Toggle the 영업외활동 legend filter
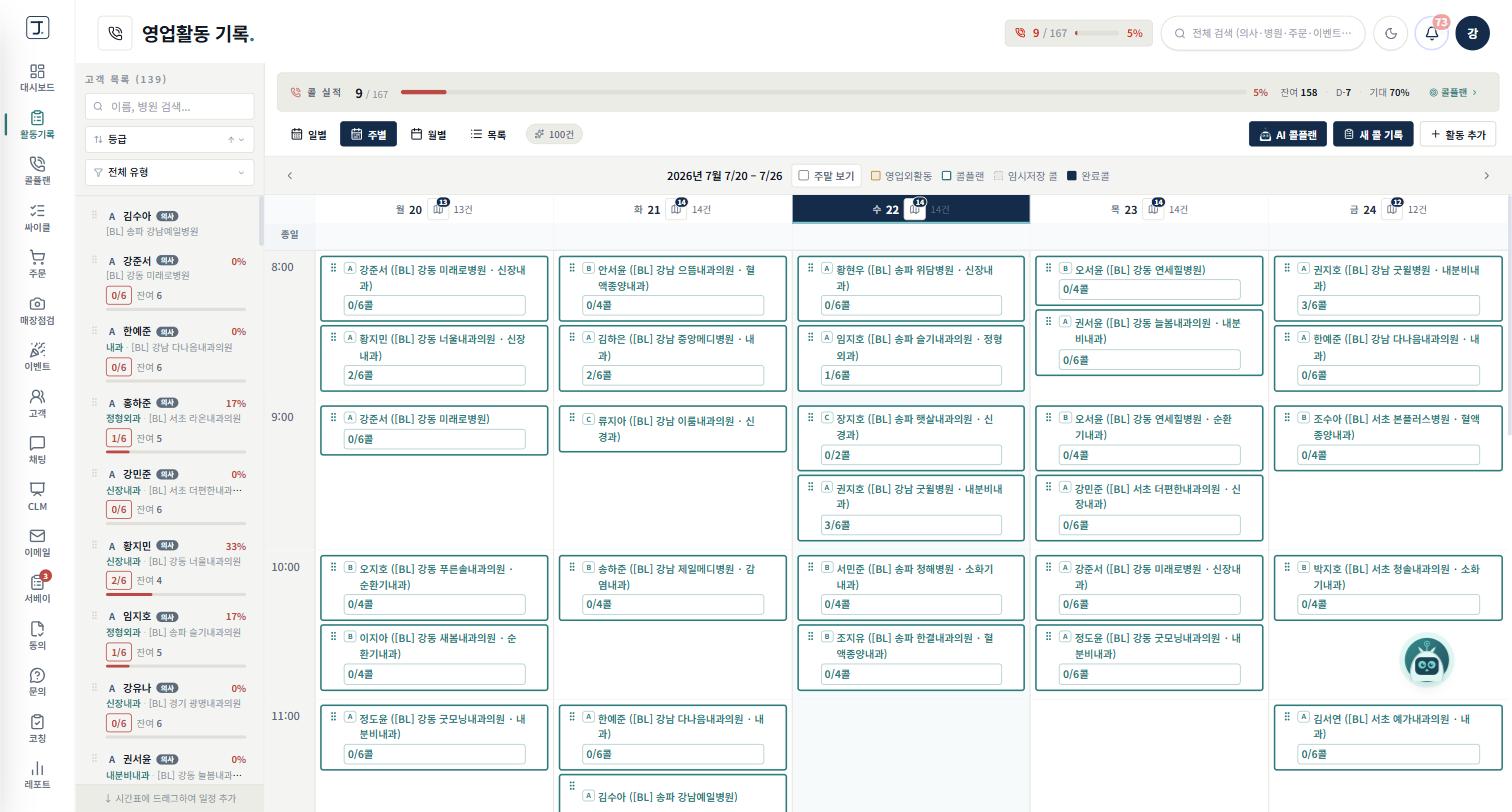 pos(901,176)
